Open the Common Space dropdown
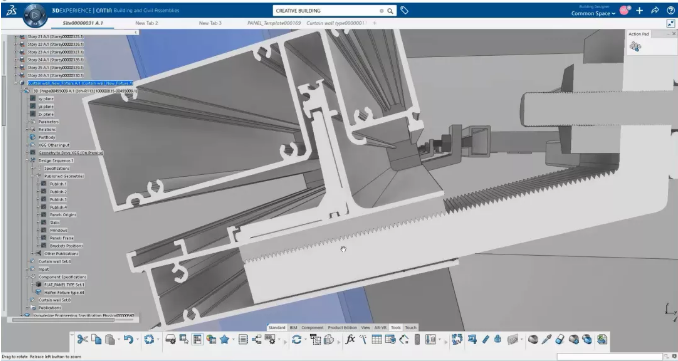 coord(593,13)
